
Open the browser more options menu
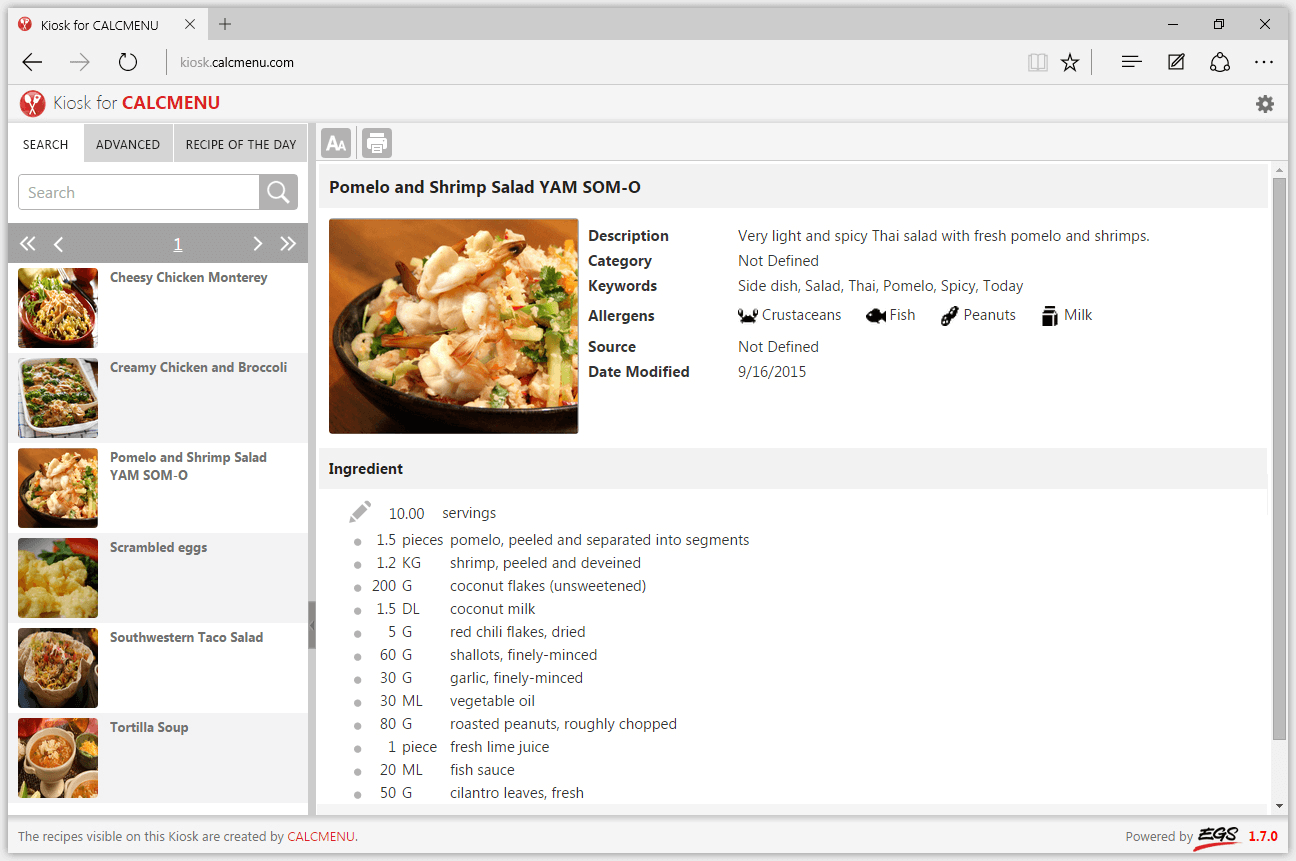pyautogui.click(x=1263, y=61)
